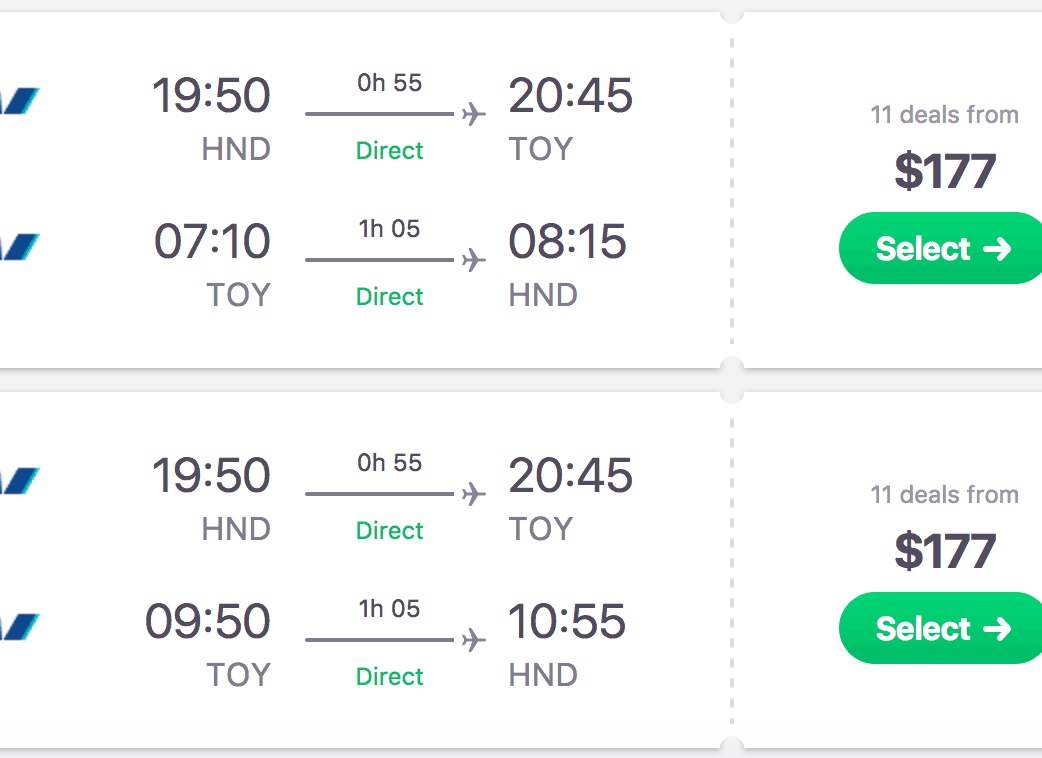Click the airline logo beside the 07:10 departure
This screenshot has height=758, width=1042.
click(x=20, y=246)
